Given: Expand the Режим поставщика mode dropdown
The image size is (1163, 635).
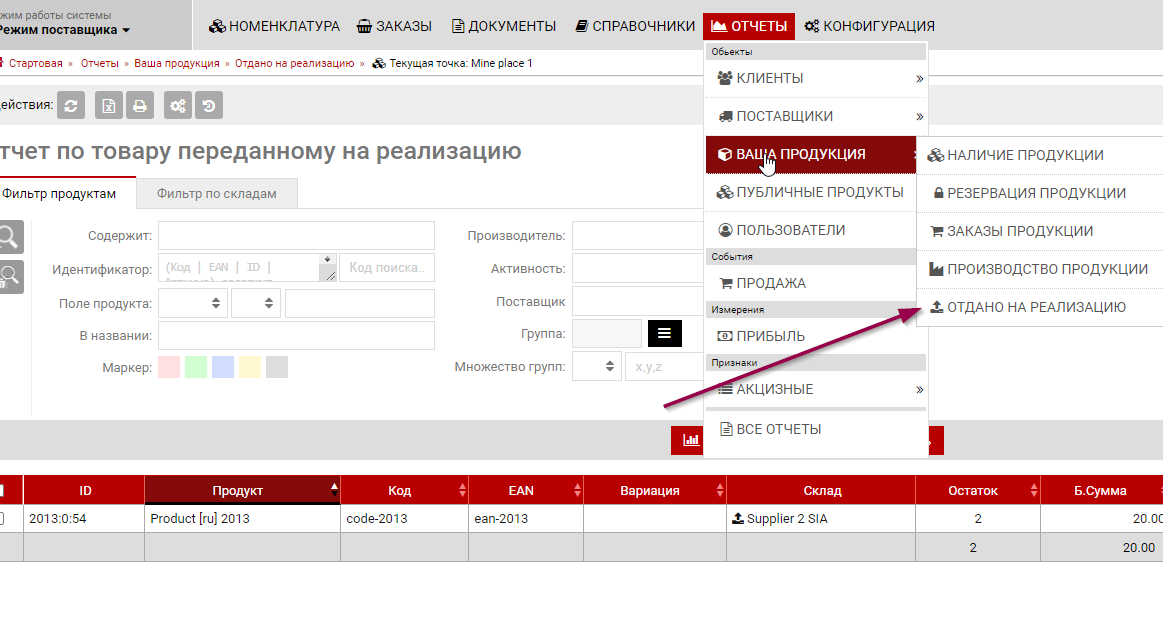Looking at the screenshot, I should pyautogui.click(x=65, y=30).
